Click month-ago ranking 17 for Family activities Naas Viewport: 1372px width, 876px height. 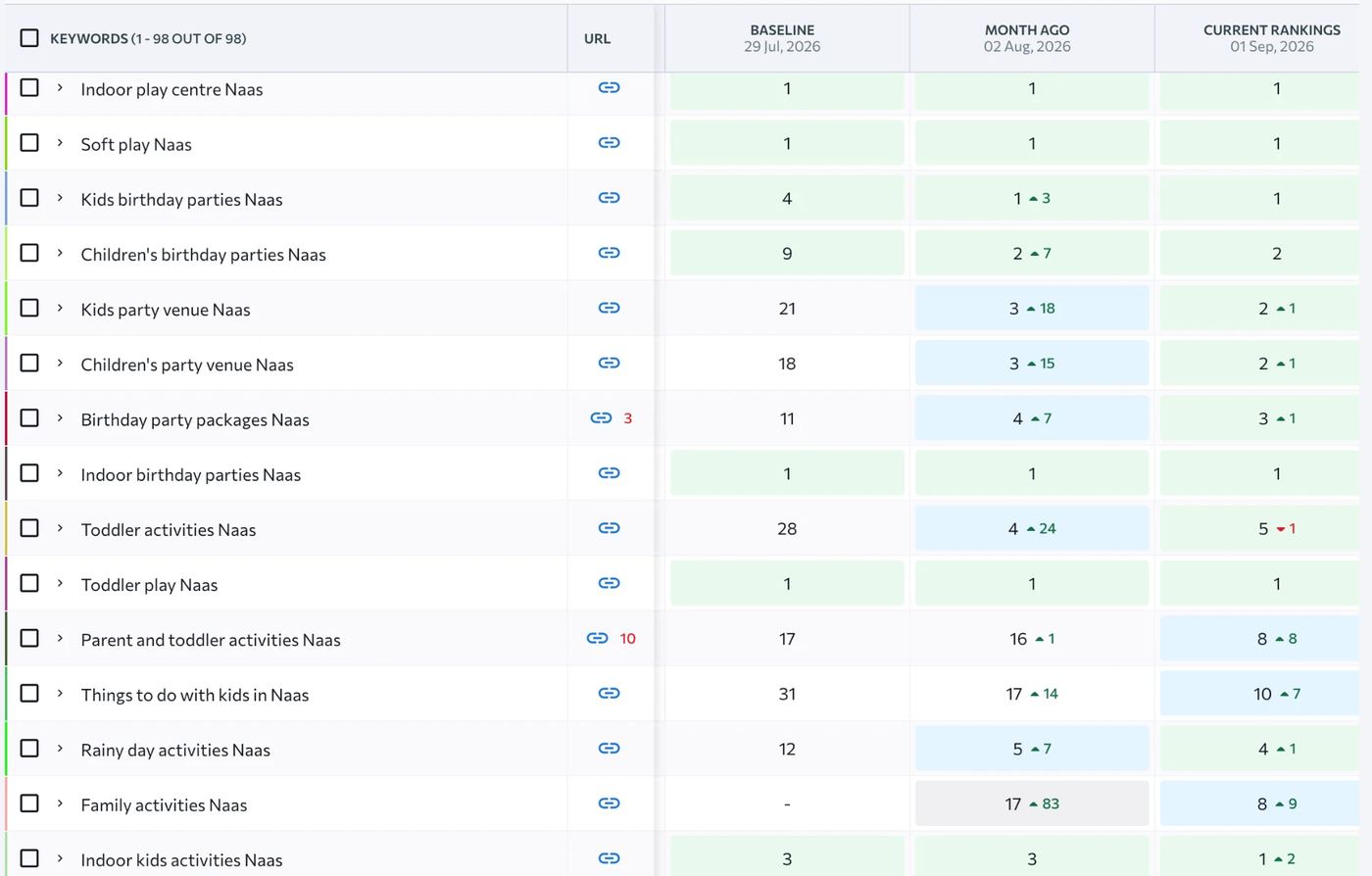coord(1013,804)
